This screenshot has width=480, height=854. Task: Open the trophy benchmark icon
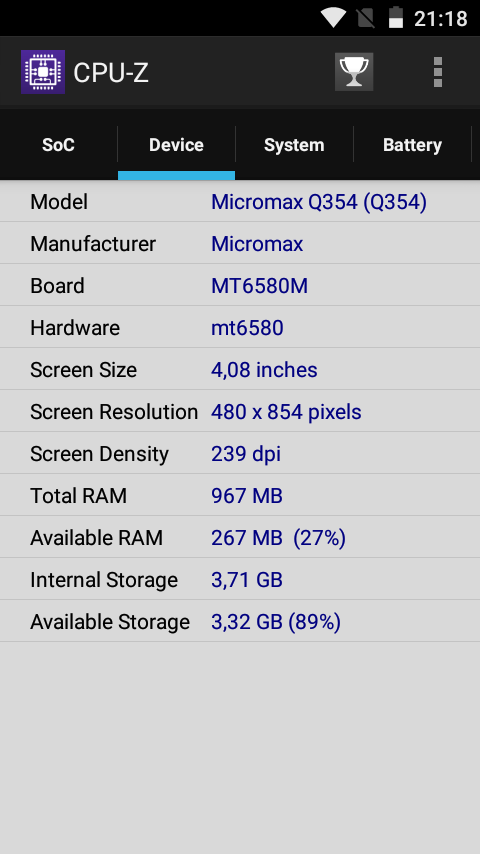354,72
